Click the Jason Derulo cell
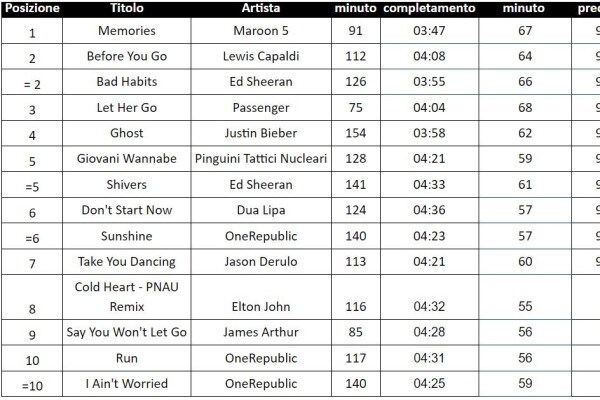This screenshot has width=600, height=400. click(260, 262)
